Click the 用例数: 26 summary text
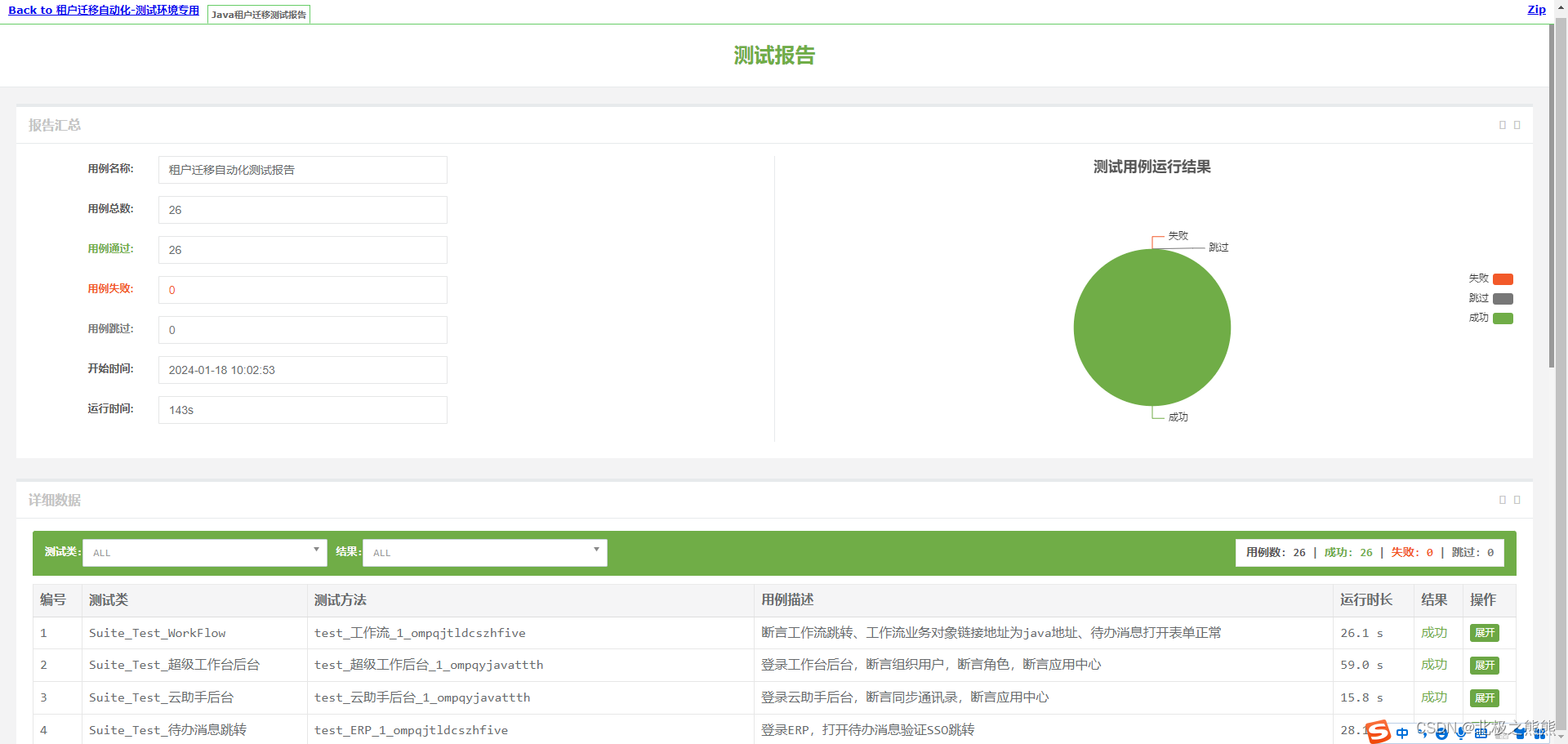 click(1276, 553)
